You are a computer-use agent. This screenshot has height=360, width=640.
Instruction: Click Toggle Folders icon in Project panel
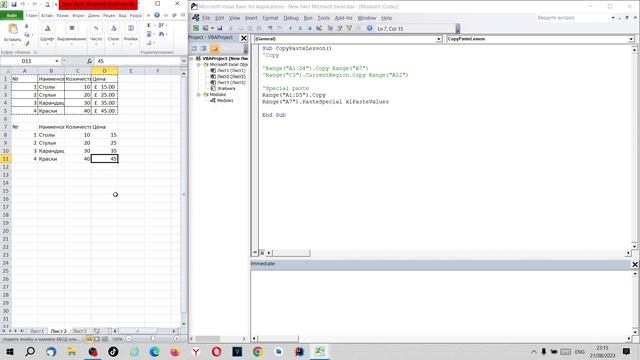tap(215, 49)
